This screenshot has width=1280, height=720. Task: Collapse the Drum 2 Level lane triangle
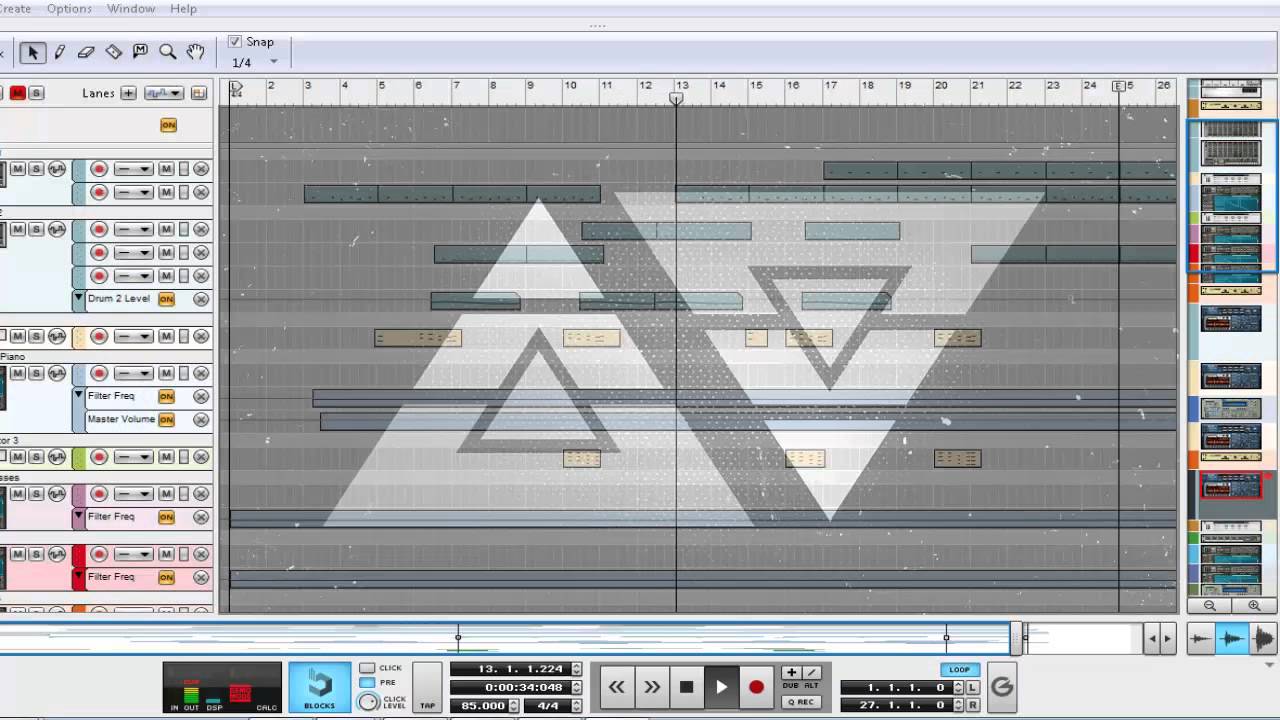pyautogui.click(x=79, y=298)
